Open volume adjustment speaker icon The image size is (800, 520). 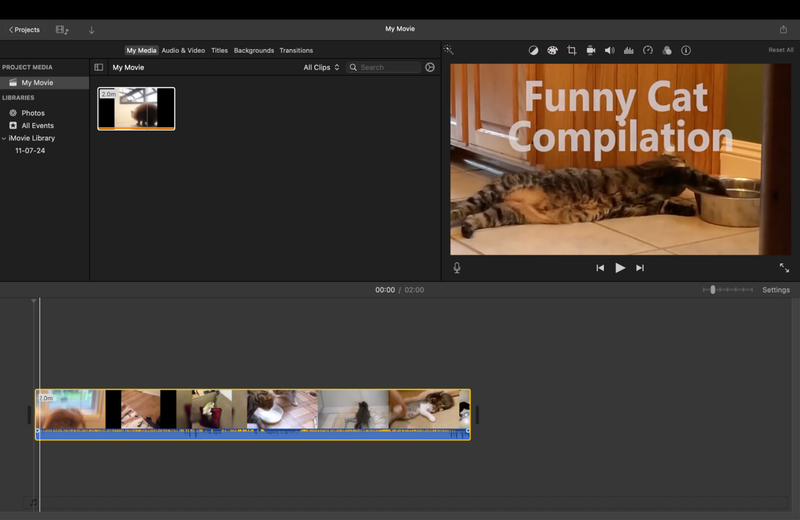click(x=610, y=51)
